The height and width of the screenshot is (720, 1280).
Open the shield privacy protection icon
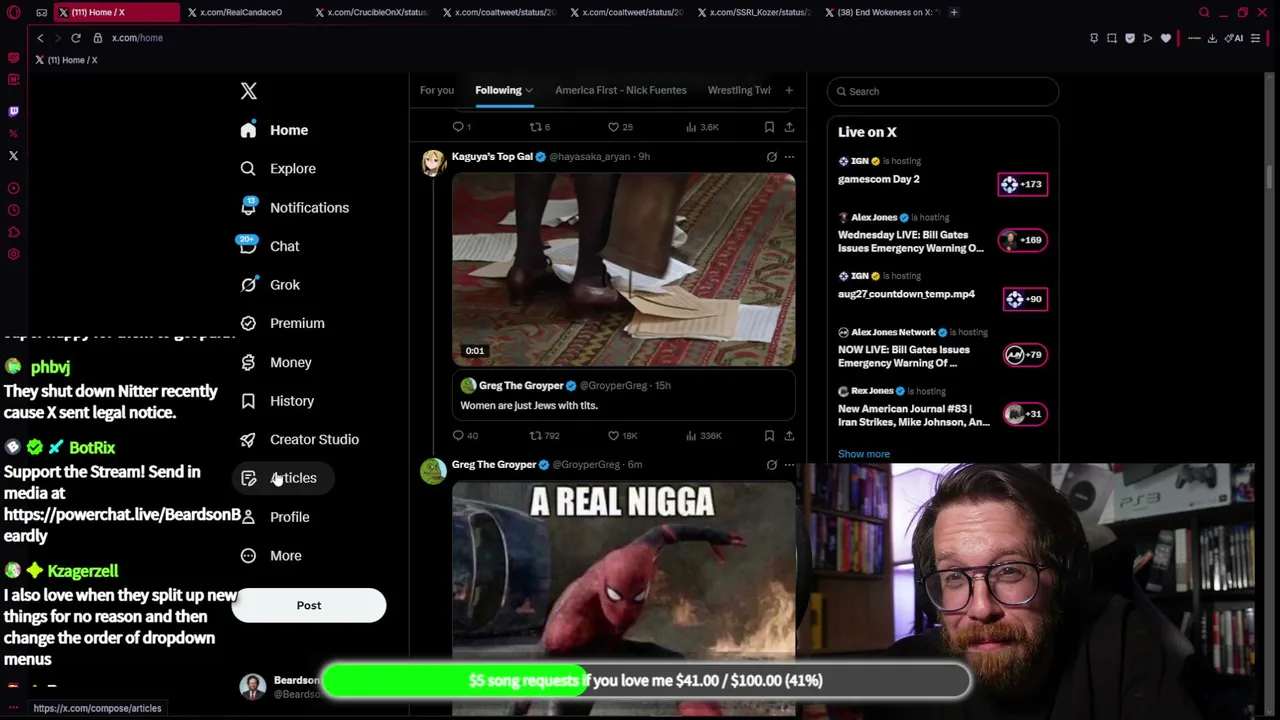(x=1130, y=38)
